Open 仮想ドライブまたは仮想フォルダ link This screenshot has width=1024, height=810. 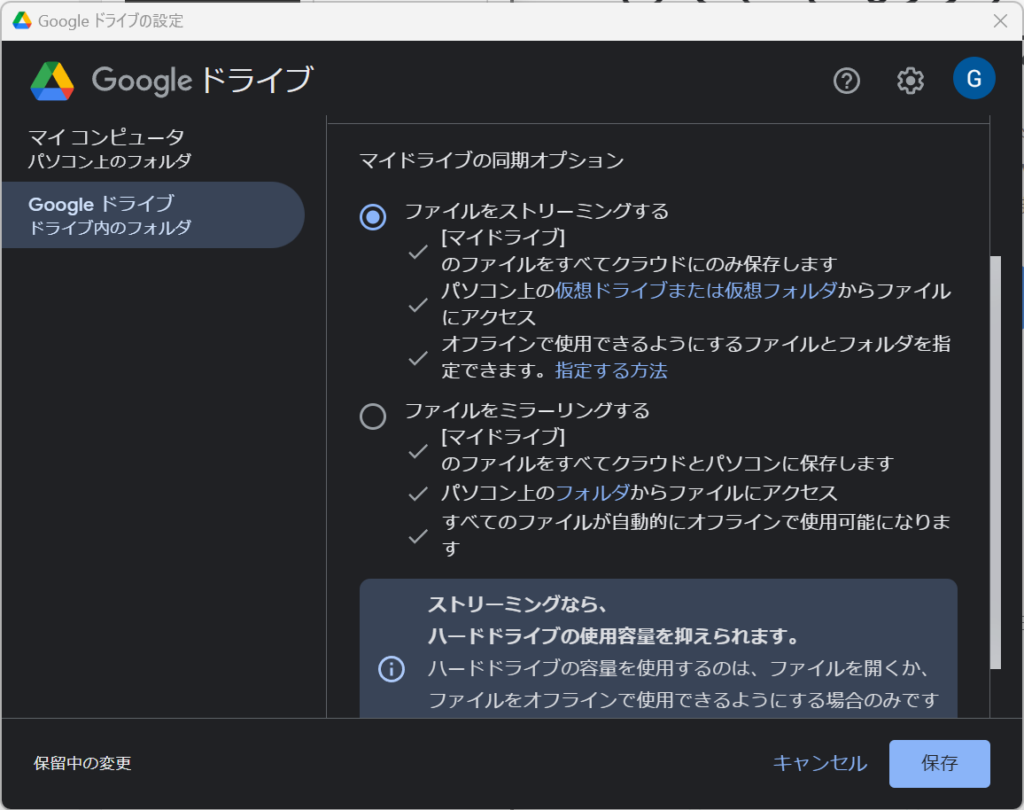pos(696,291)
